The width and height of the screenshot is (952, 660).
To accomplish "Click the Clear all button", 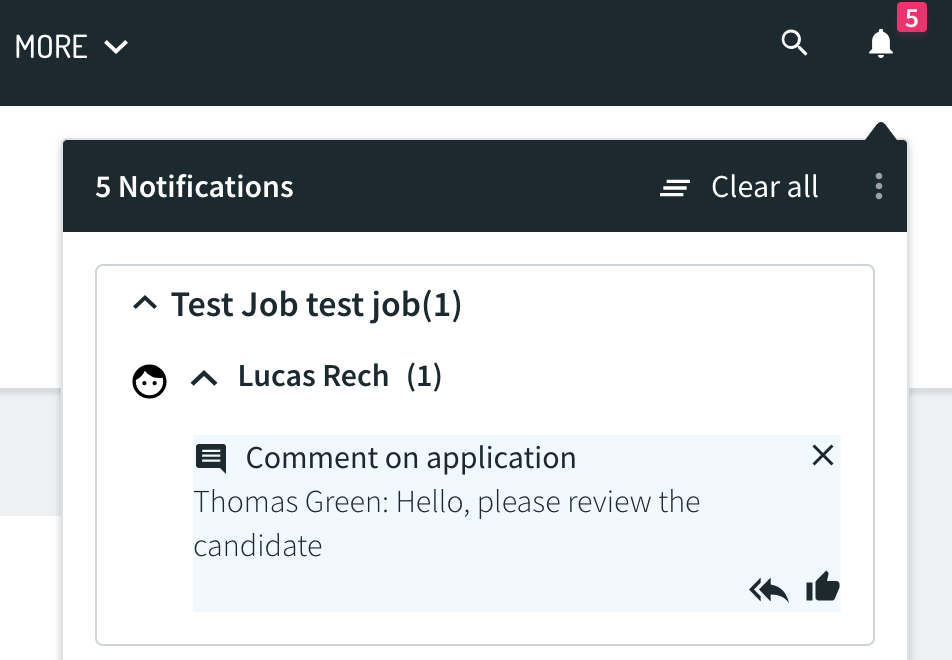I will point(738,186).
